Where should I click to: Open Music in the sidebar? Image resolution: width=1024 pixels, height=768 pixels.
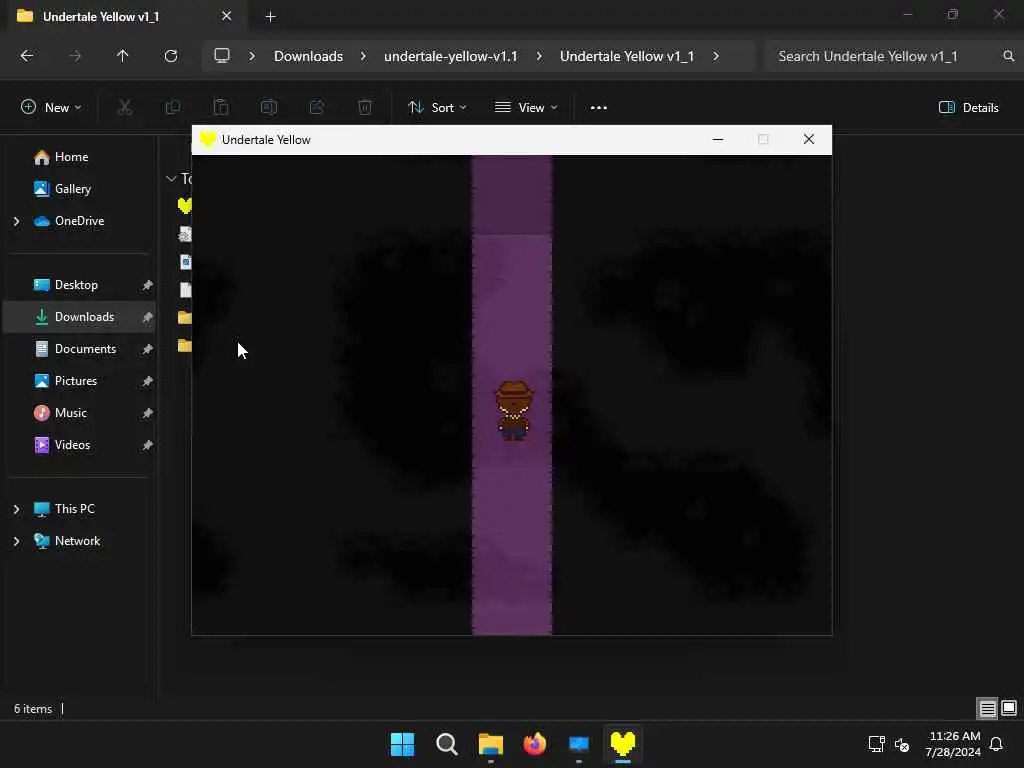pos(71,413)
